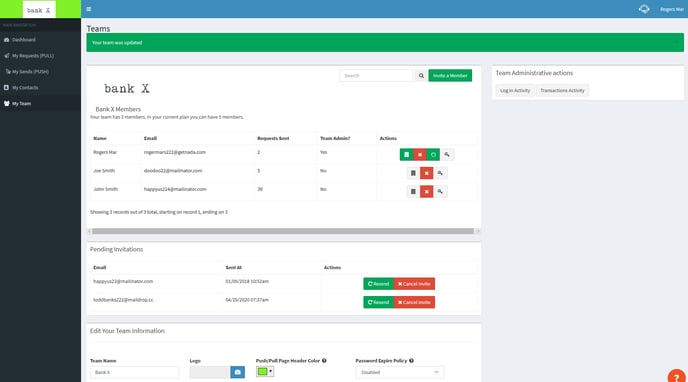Toggle the hamburger sidebar menu
This screenshot has width=688, height=382.
click(x=89, y=9)
